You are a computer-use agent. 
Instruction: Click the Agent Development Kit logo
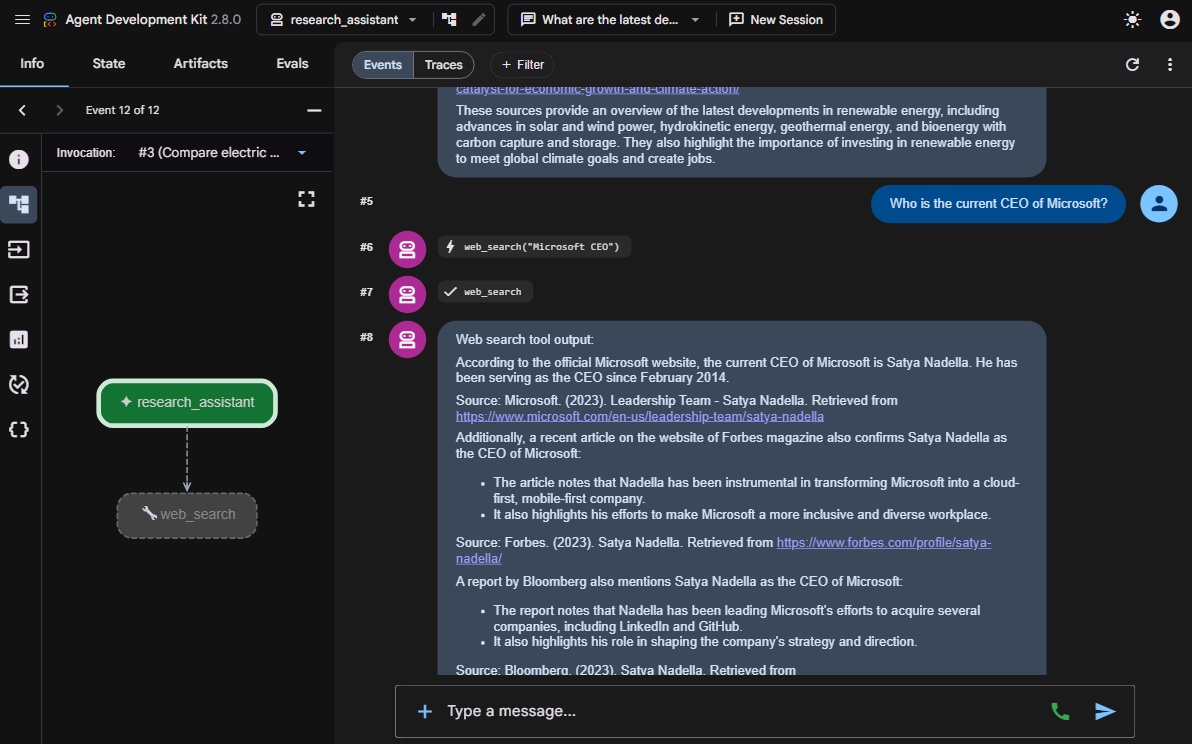[50, 20]
